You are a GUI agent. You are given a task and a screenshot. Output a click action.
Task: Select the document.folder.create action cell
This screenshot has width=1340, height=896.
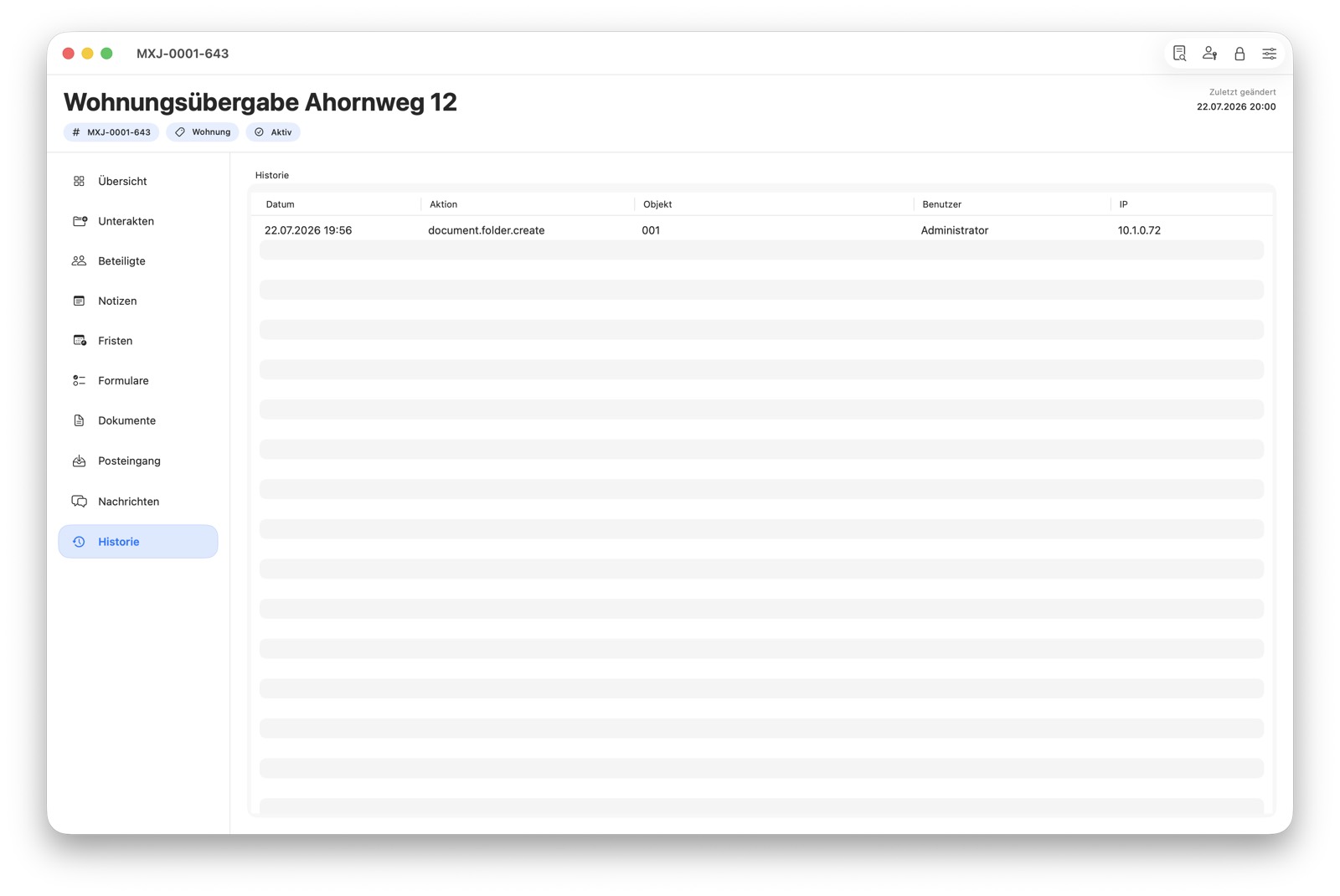[x=487, y=230]
